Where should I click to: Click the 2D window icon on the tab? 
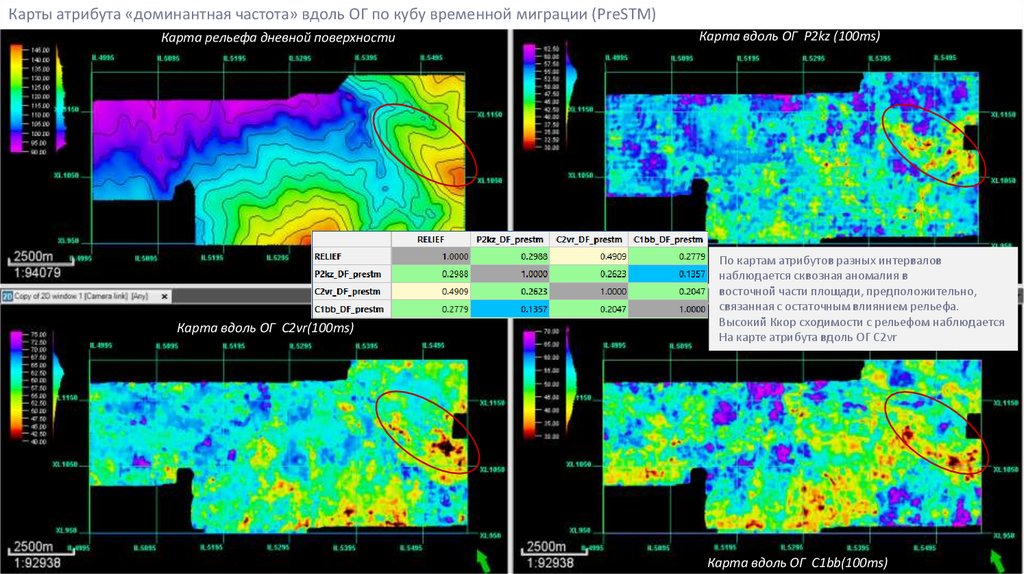click(x=7, y=296)
